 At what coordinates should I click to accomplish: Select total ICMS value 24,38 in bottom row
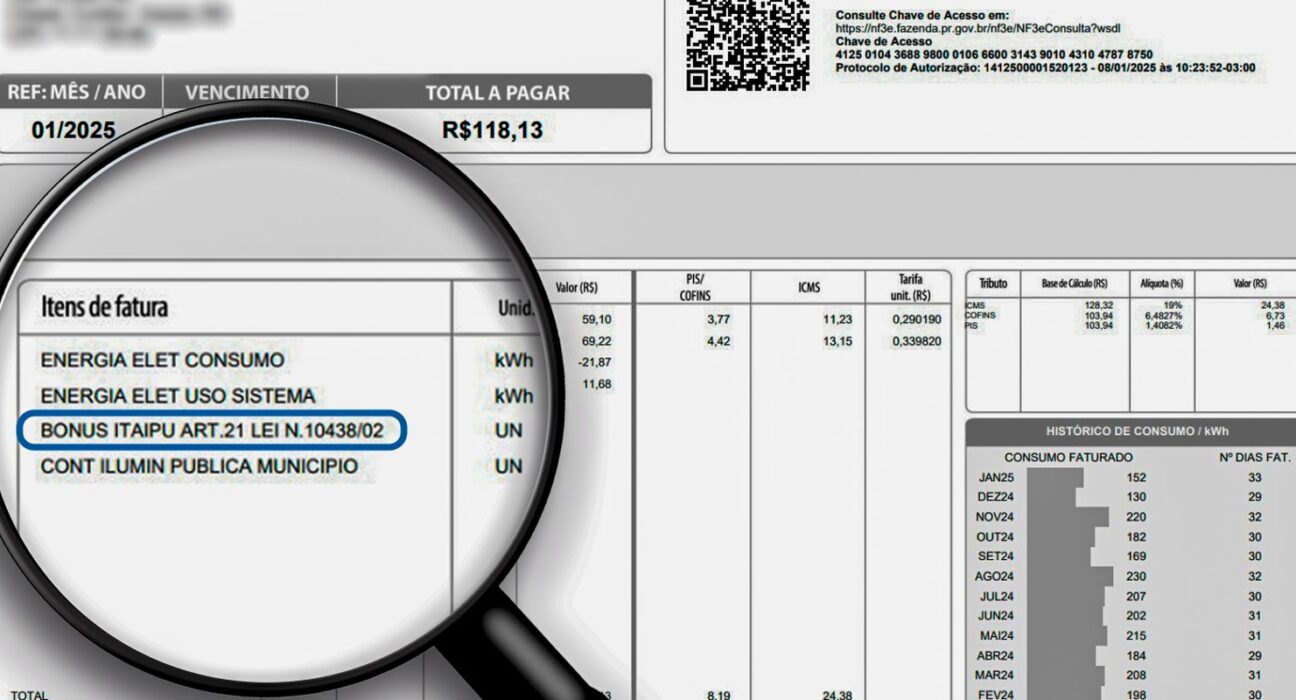(837, 694)
